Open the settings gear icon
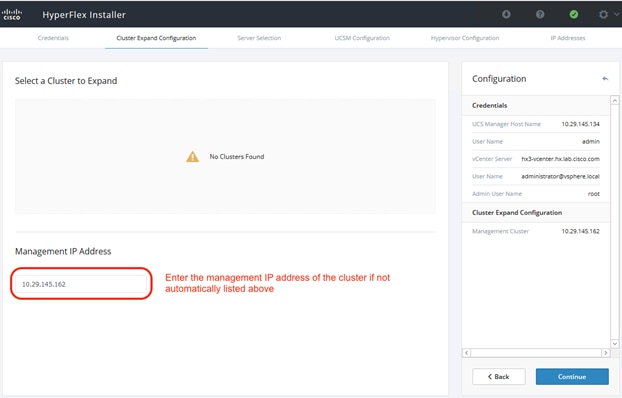Image resolution: width=622 pixels, height=398 pixels. point(603,14)
